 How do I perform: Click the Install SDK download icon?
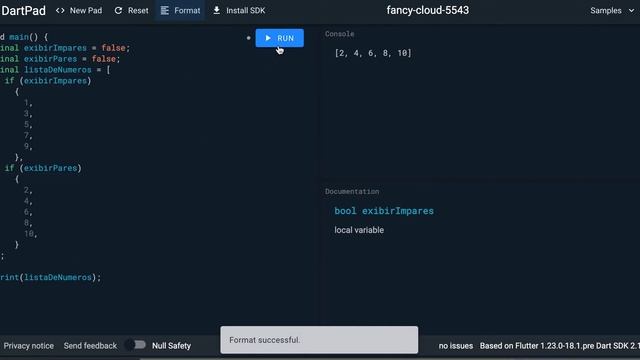[217, 11]
